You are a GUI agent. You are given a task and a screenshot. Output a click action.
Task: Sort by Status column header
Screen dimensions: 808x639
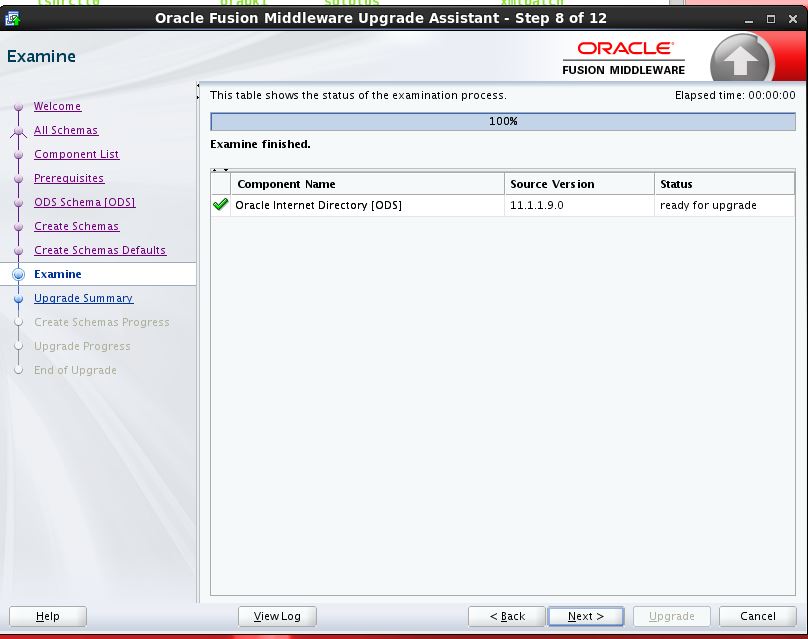click(x=725, y=184)
